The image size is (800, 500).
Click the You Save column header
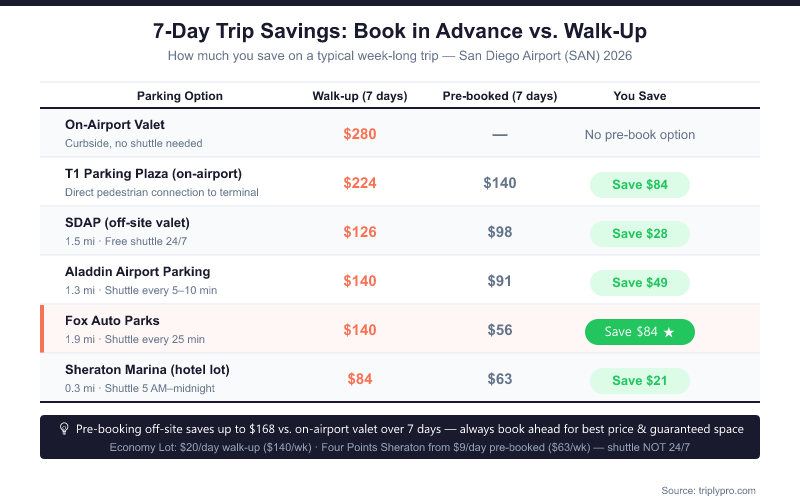639,96
